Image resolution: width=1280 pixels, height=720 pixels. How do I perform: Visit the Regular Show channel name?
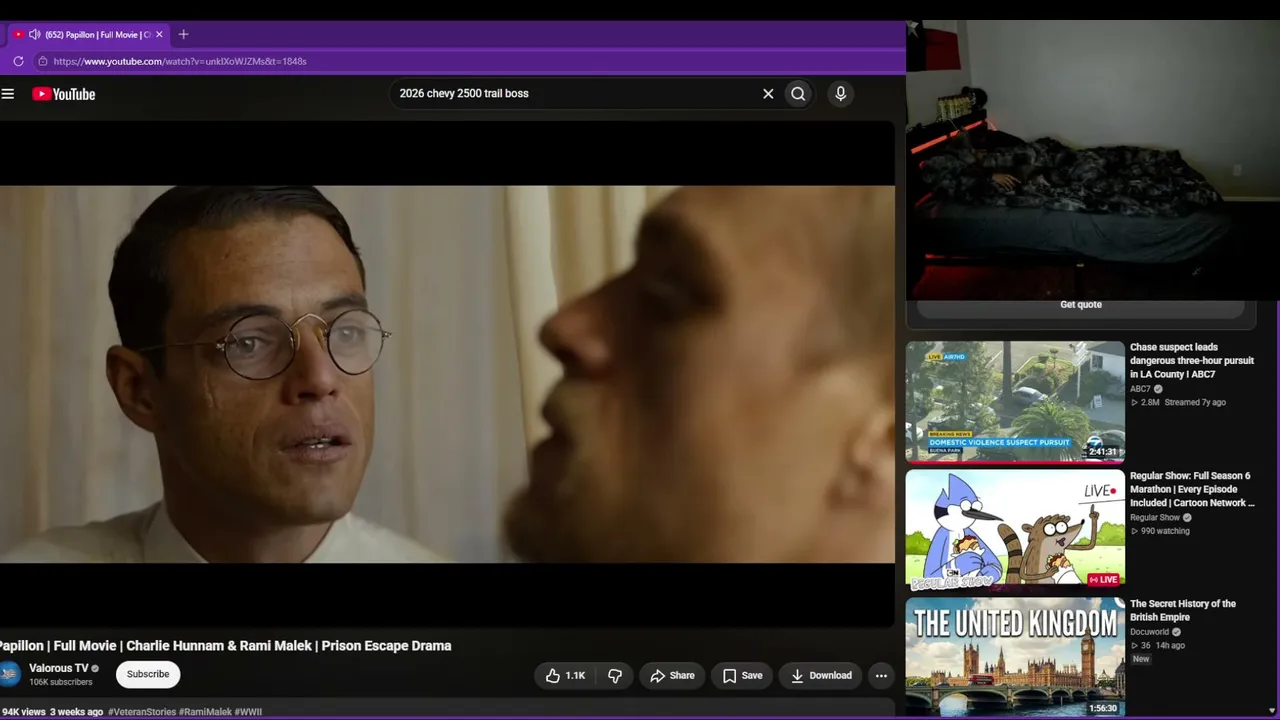click(x=1155, y=518)
